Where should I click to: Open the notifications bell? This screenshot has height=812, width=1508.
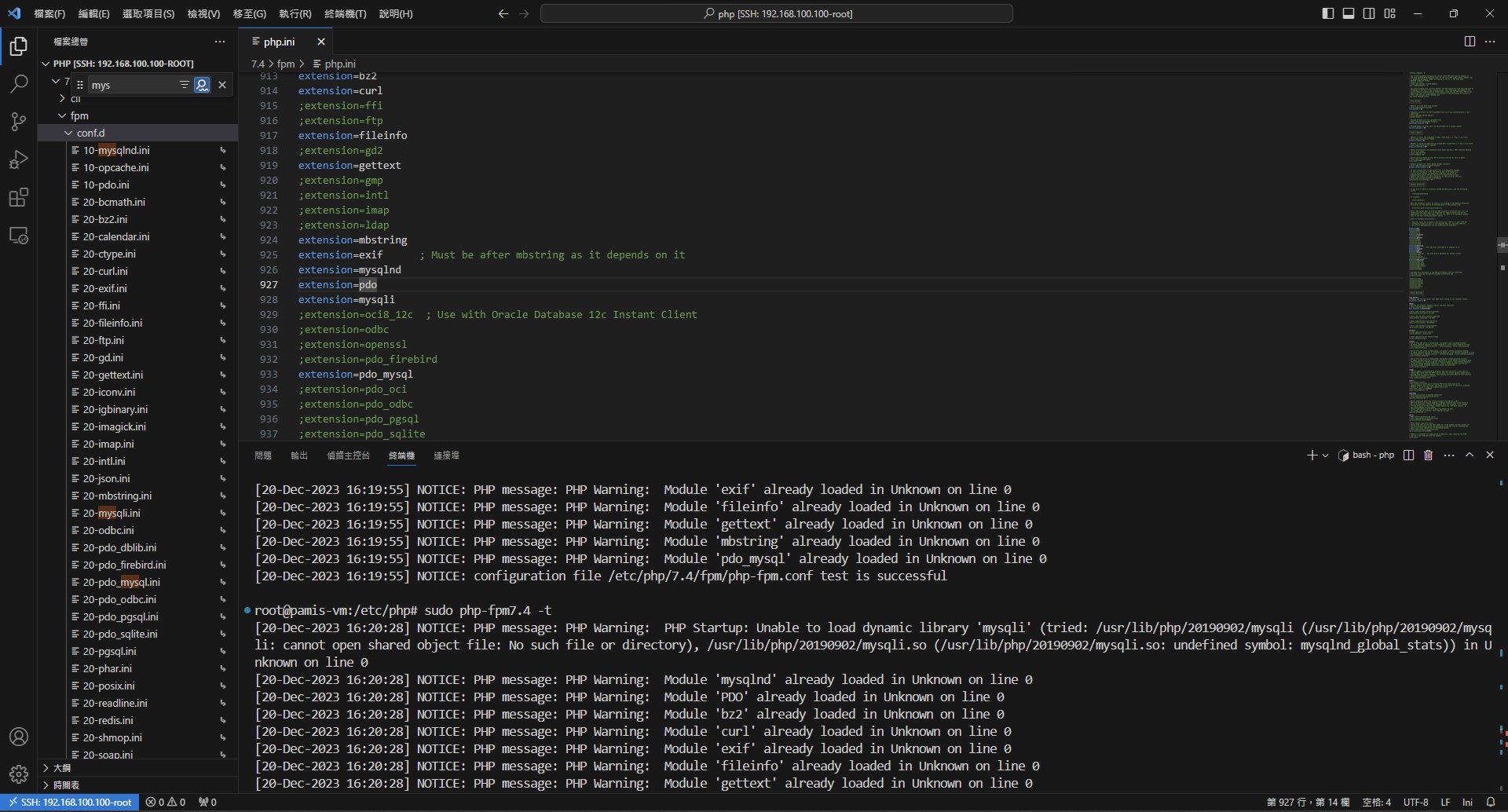coord(1491,803)
